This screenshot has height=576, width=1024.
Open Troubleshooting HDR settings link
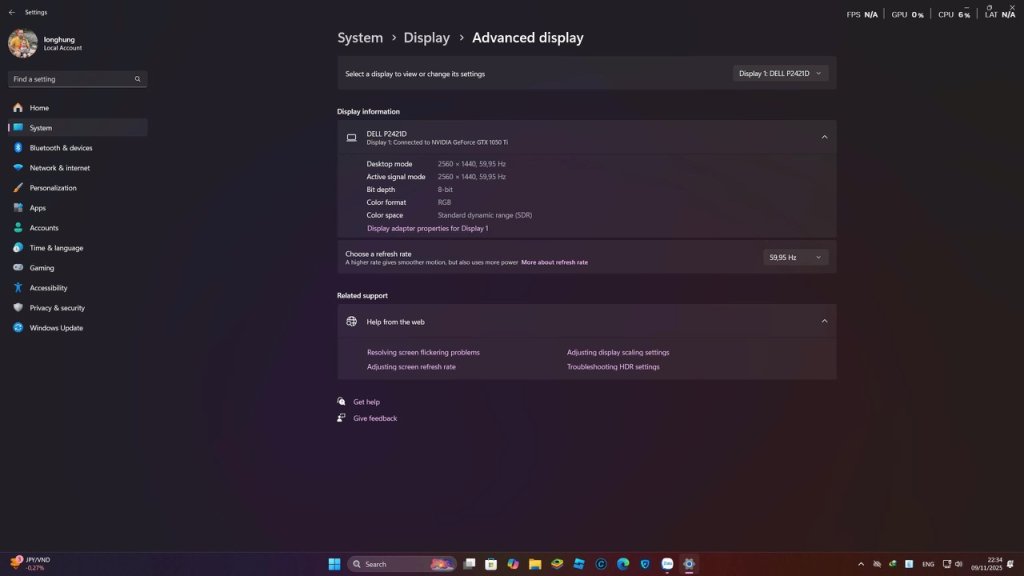click(x=613, y=367)
